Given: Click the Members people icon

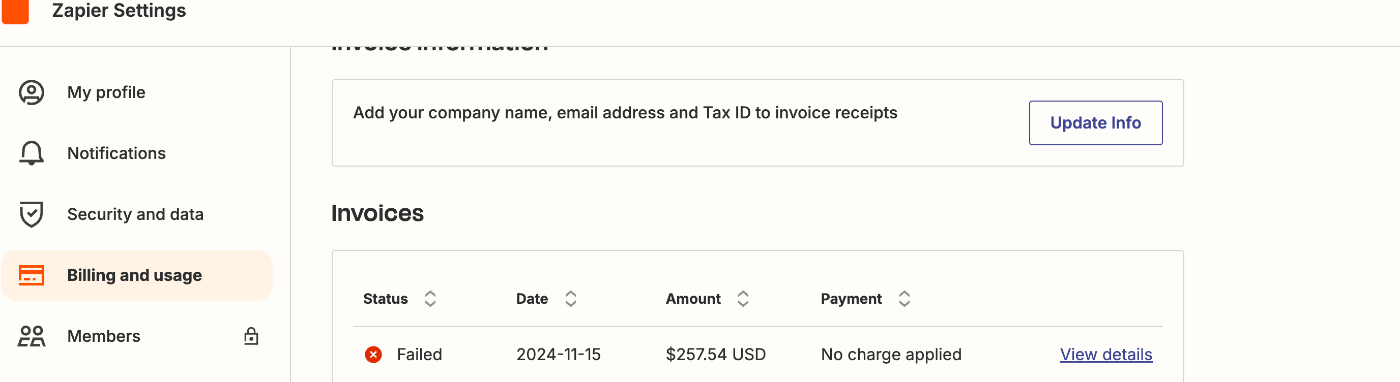Looking at the screenshot, I should (x=32, y=336).
